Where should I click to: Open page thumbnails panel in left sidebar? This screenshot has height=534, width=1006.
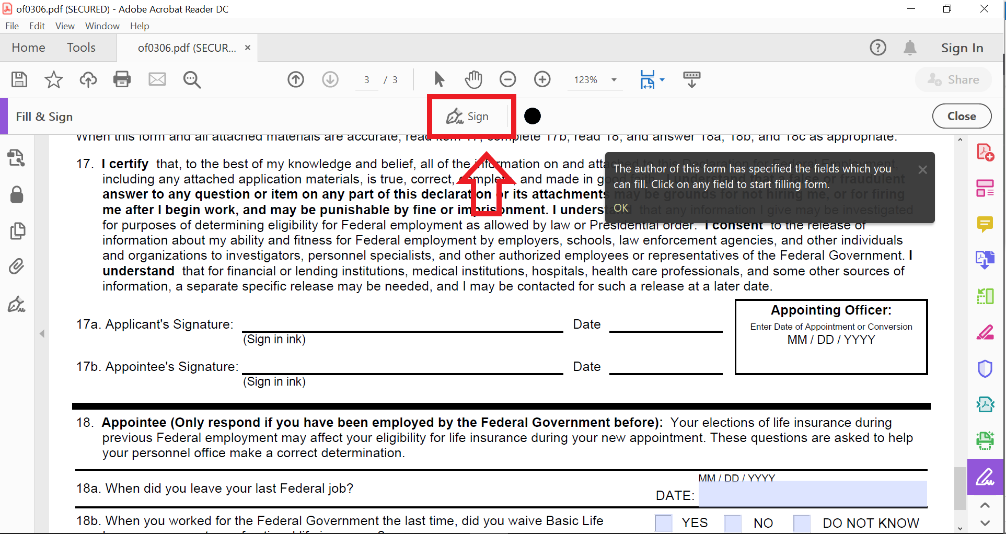pos(17,157)
